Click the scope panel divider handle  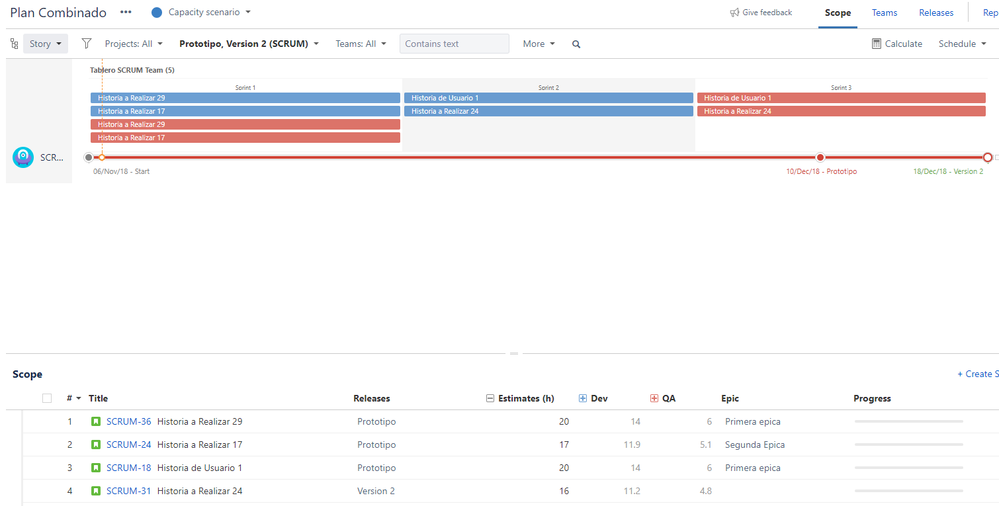click(x=514, y=353)
